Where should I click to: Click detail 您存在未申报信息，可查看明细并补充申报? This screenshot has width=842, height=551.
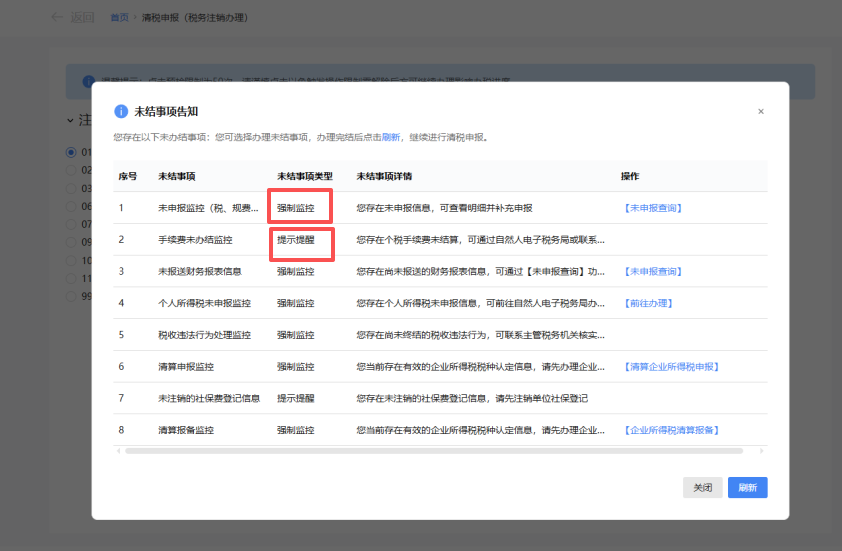click(444, 208)
